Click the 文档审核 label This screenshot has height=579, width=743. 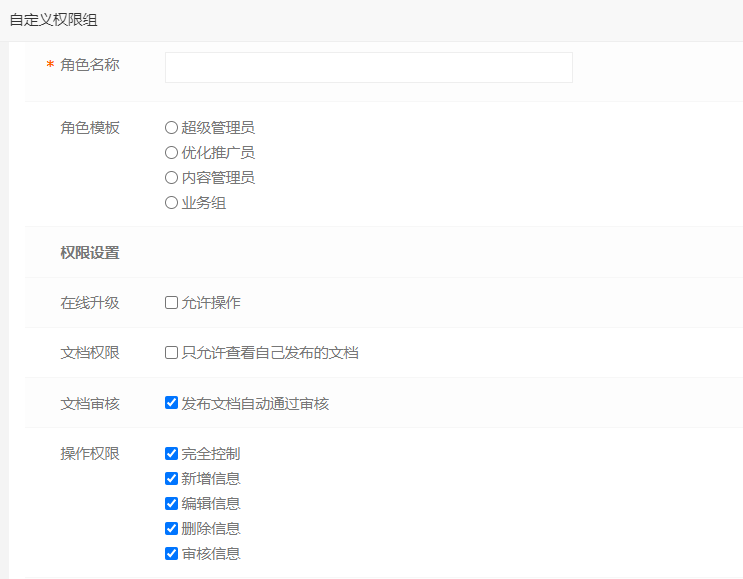click(90, 404)
